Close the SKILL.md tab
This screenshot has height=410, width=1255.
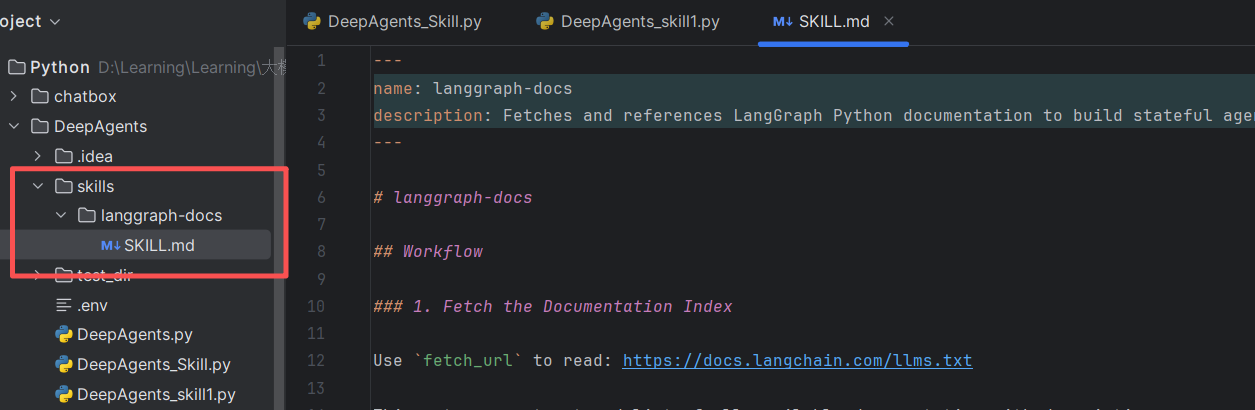889,21
